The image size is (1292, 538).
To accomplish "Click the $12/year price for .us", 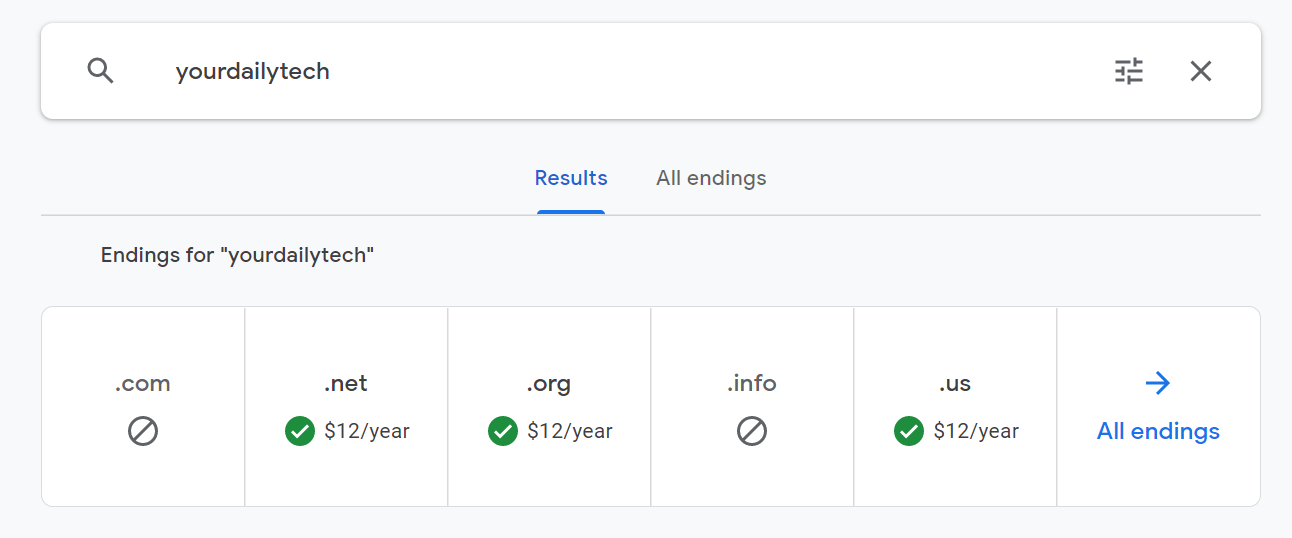I will pos(976,432).
